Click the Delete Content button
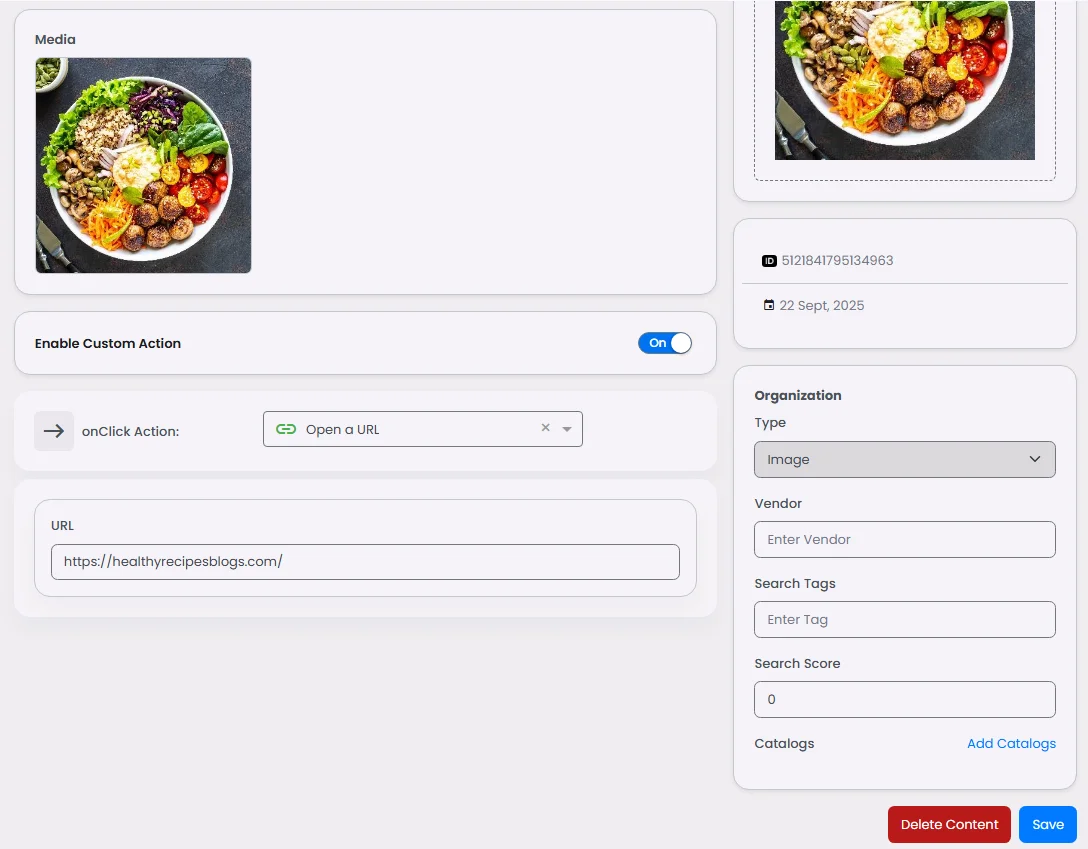Viewport: 1088px width, 849px height. click(949, 825)
